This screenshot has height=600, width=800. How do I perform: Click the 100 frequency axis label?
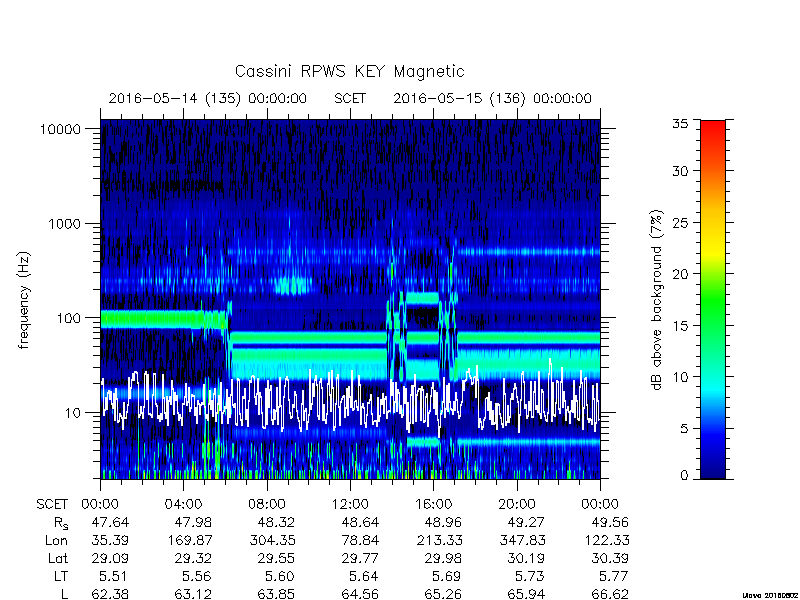pos(69,318)
